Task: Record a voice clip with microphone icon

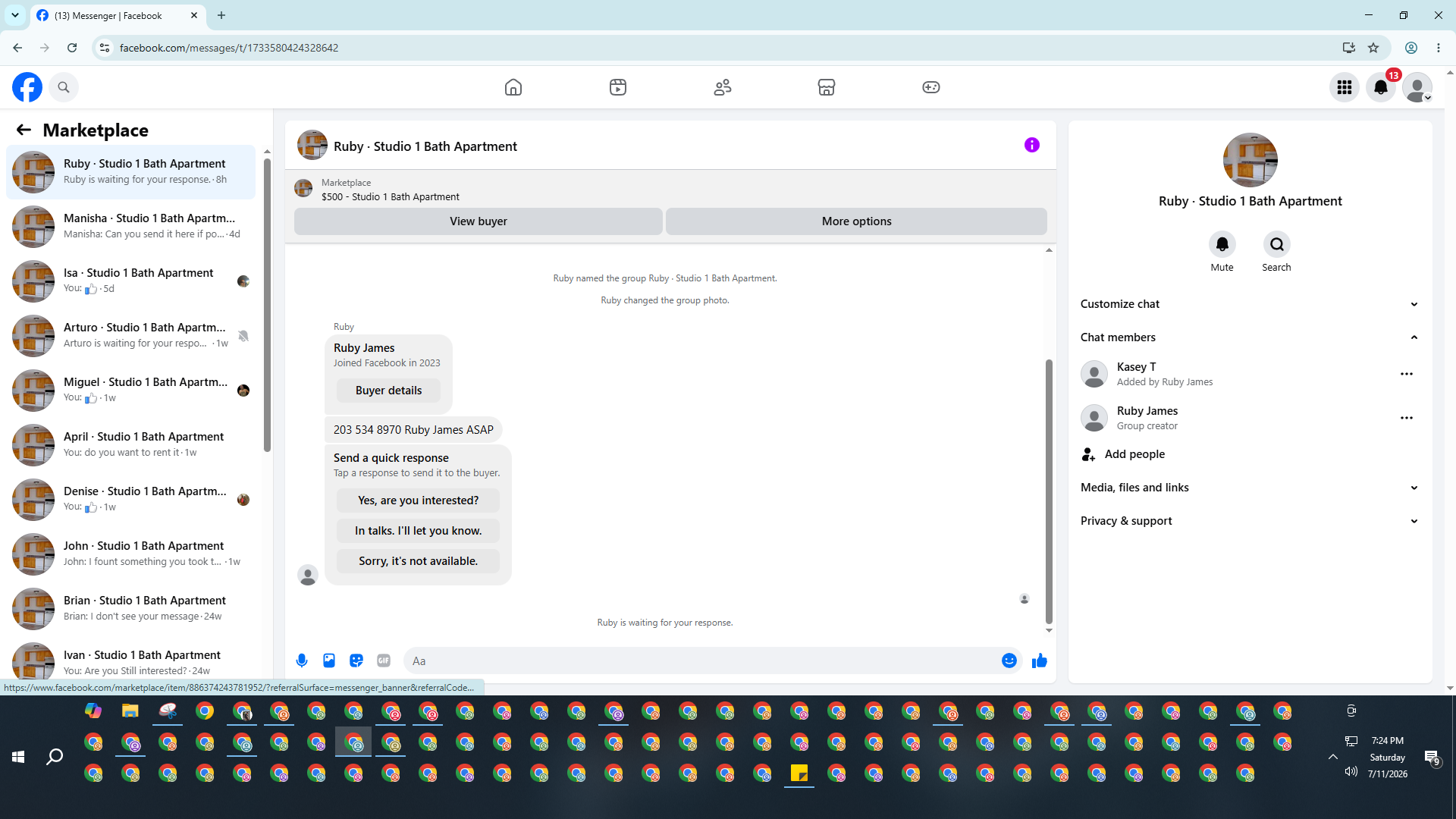Action: tap(302, 661)
